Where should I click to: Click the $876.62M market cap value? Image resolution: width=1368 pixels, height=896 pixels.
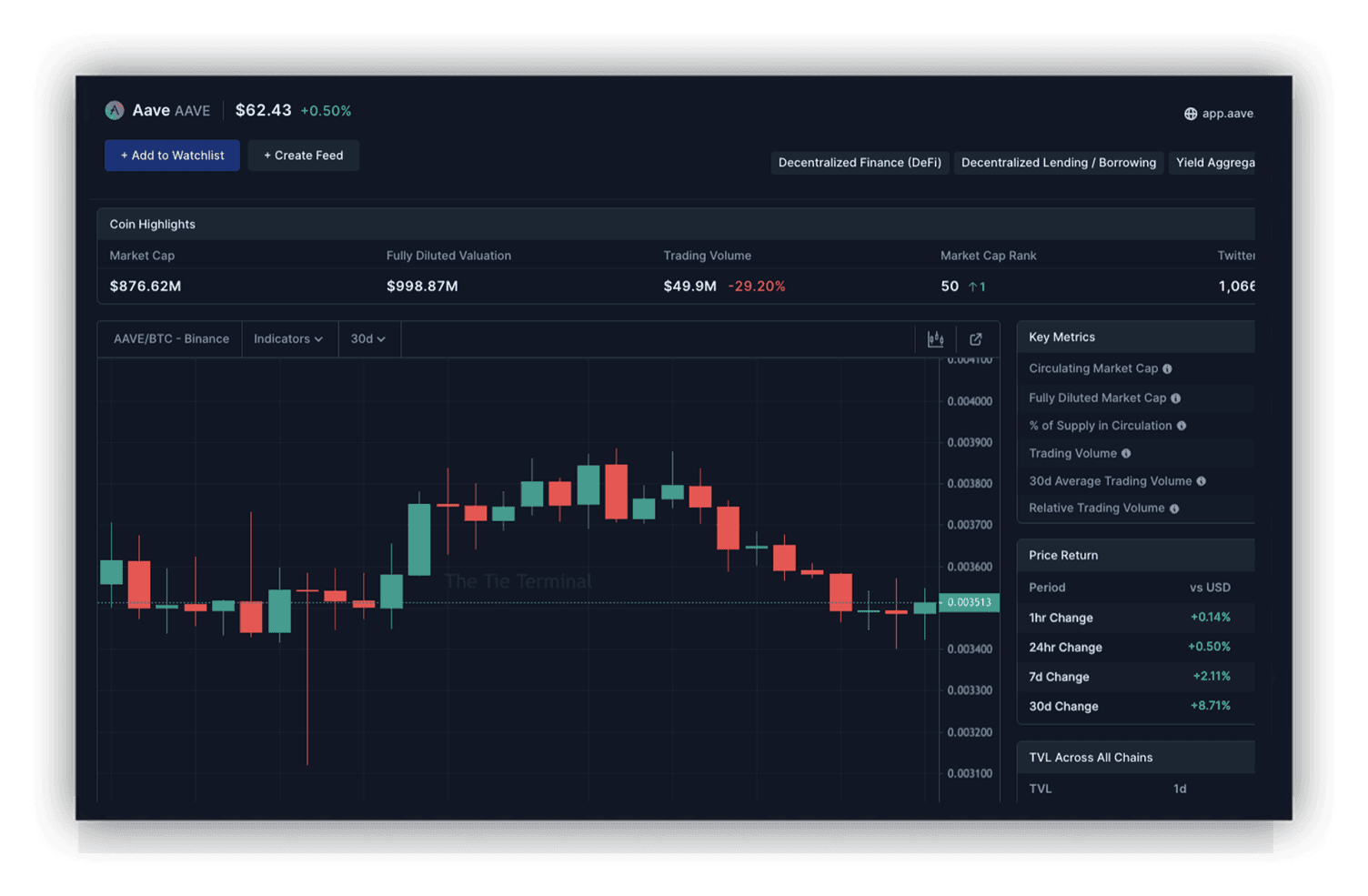pyautogui.click(x=146, y=287)
